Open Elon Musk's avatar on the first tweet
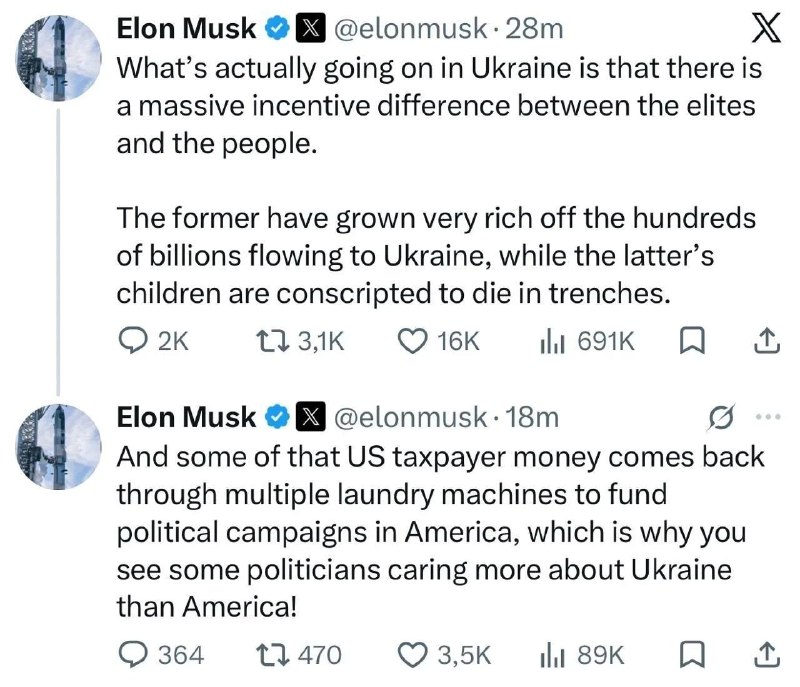Viewport: 800px width, 687px height. (59, 58)
